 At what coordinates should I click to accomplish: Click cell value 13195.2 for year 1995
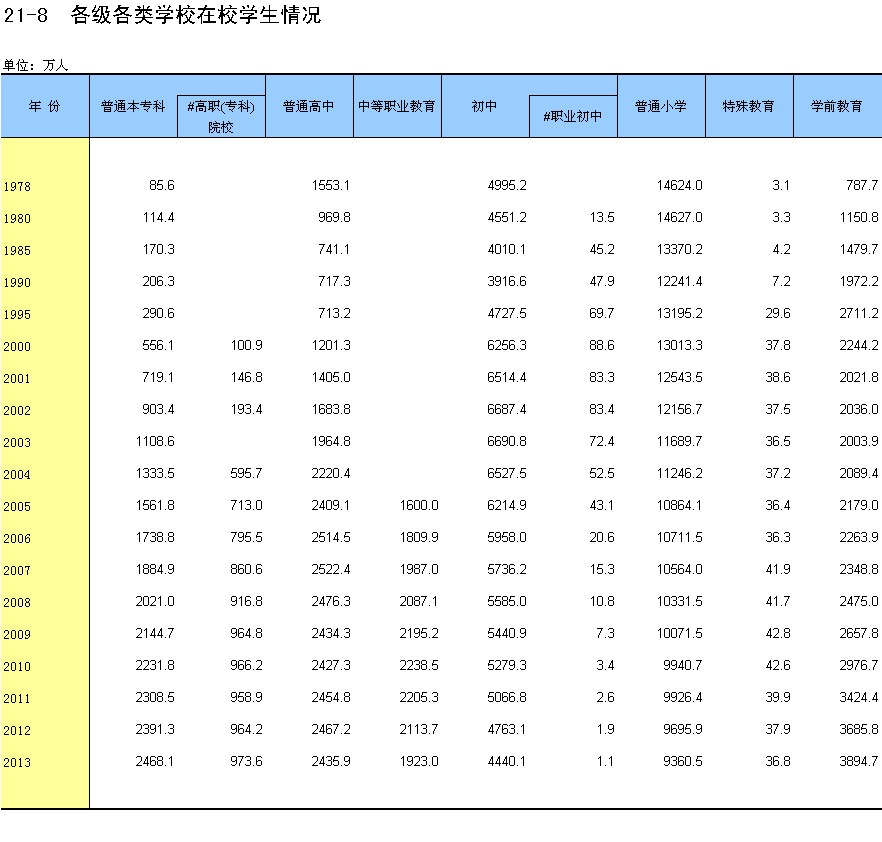pos(680,313)
